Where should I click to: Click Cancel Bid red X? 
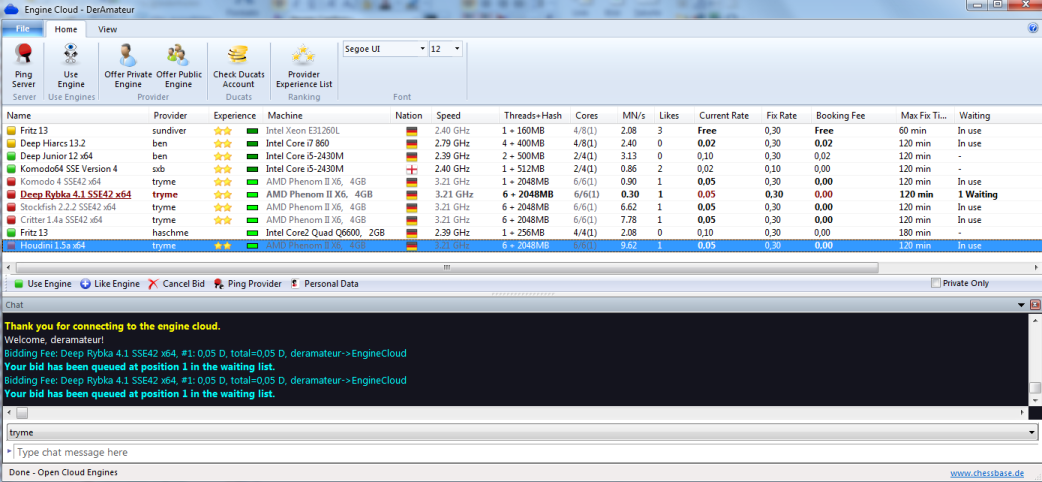pyautogui.click(x=153, y=284)
